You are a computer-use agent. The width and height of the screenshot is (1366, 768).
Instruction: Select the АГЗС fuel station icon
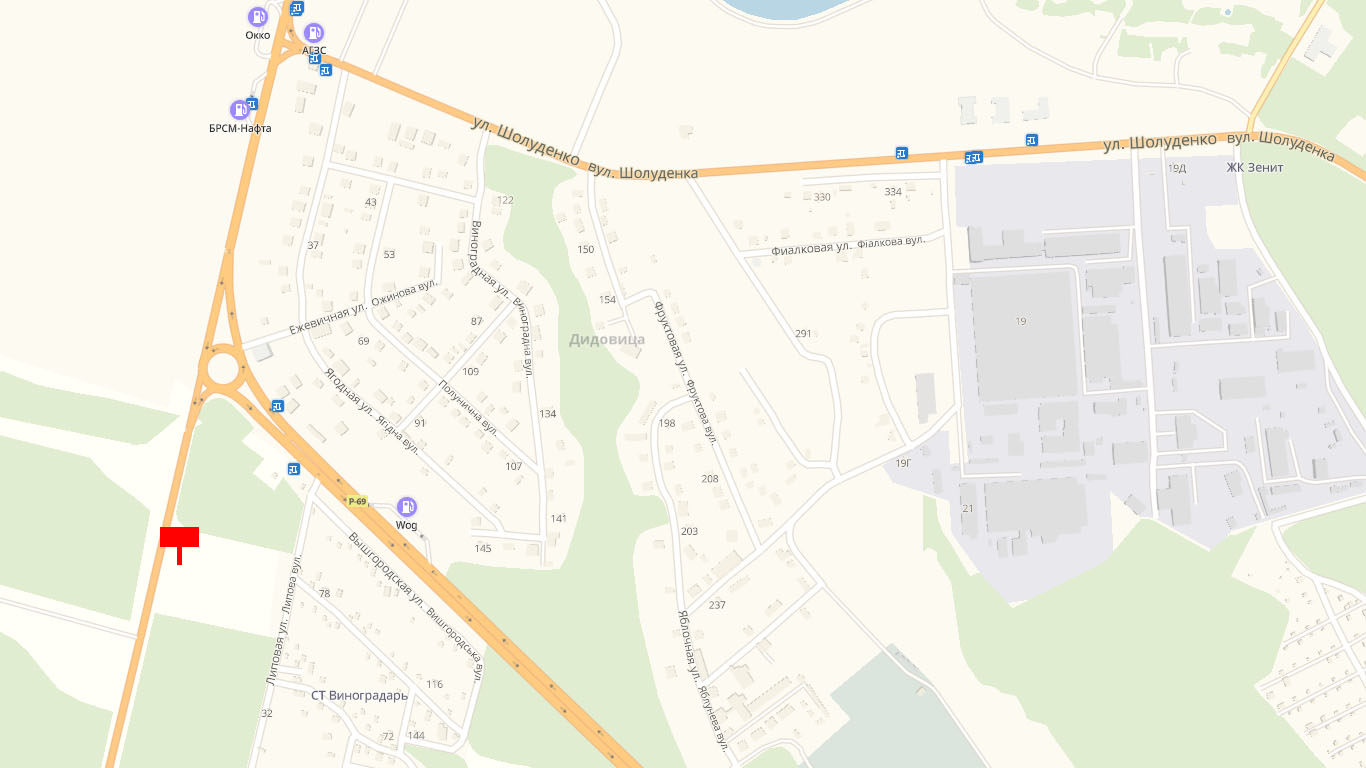tap(314, 33)
